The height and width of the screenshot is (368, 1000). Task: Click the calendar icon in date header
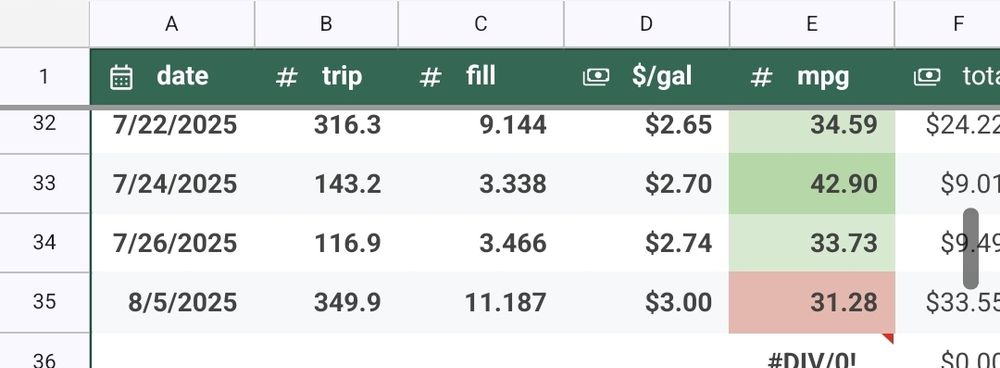coord(121,77)
